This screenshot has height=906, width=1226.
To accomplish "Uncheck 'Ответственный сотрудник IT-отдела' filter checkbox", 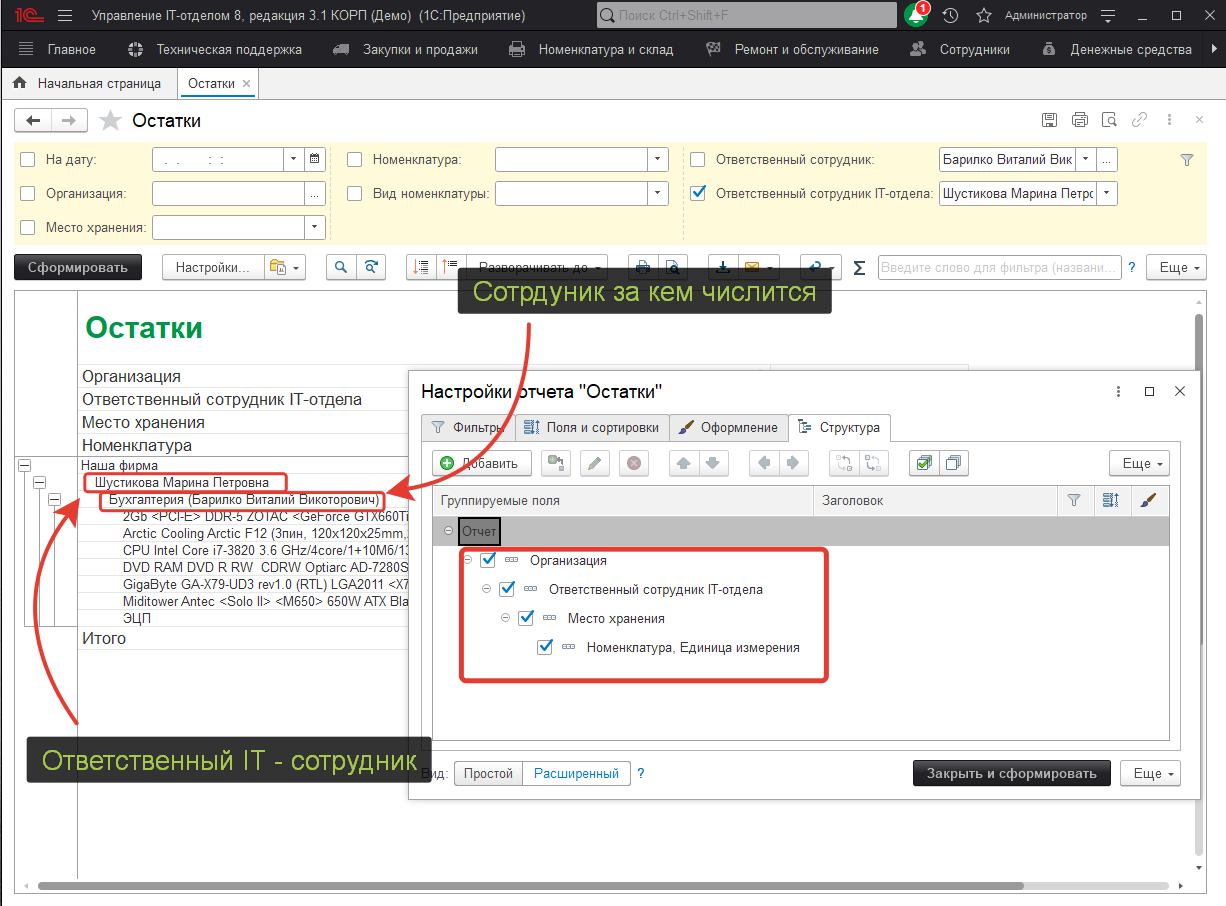I will 698,194.
